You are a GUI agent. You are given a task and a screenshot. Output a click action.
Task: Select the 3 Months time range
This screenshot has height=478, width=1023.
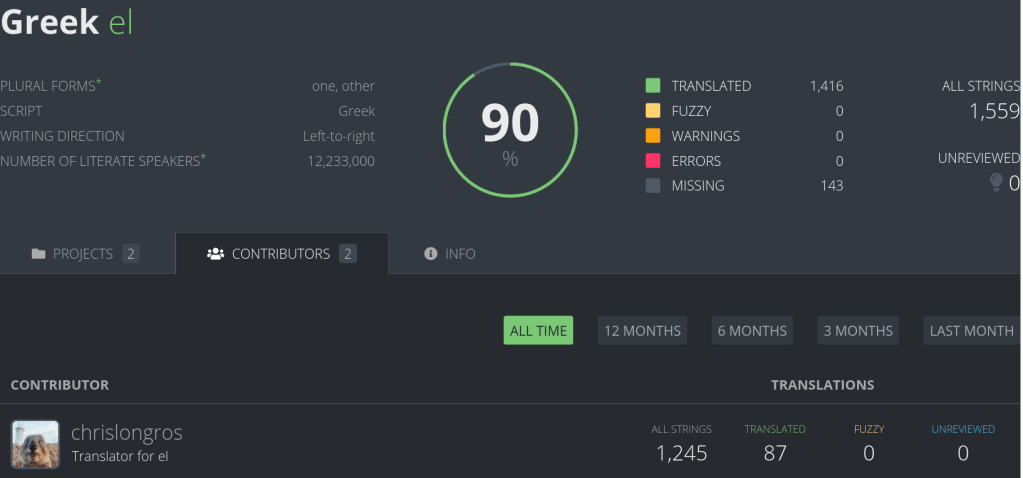pos(857,331)
